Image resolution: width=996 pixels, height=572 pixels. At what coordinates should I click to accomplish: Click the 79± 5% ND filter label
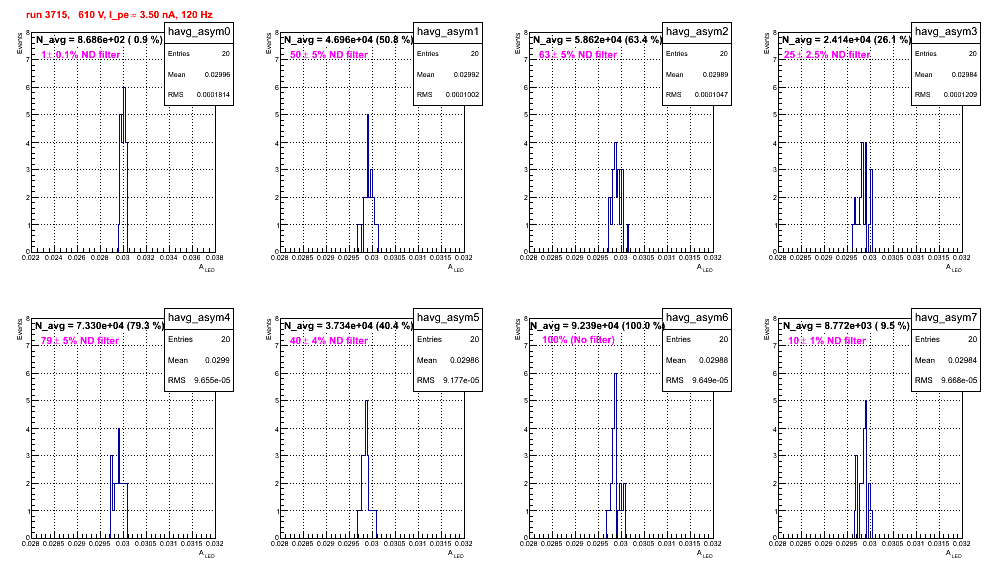click(x=80, y=341)
